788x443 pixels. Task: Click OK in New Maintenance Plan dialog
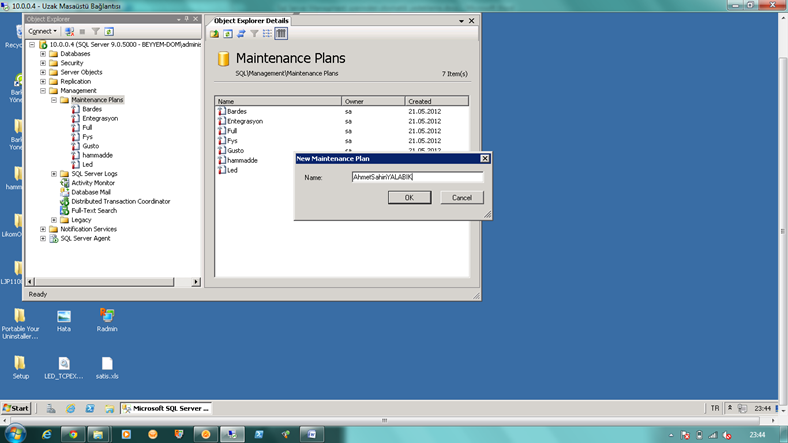click(x=409, y=197)
